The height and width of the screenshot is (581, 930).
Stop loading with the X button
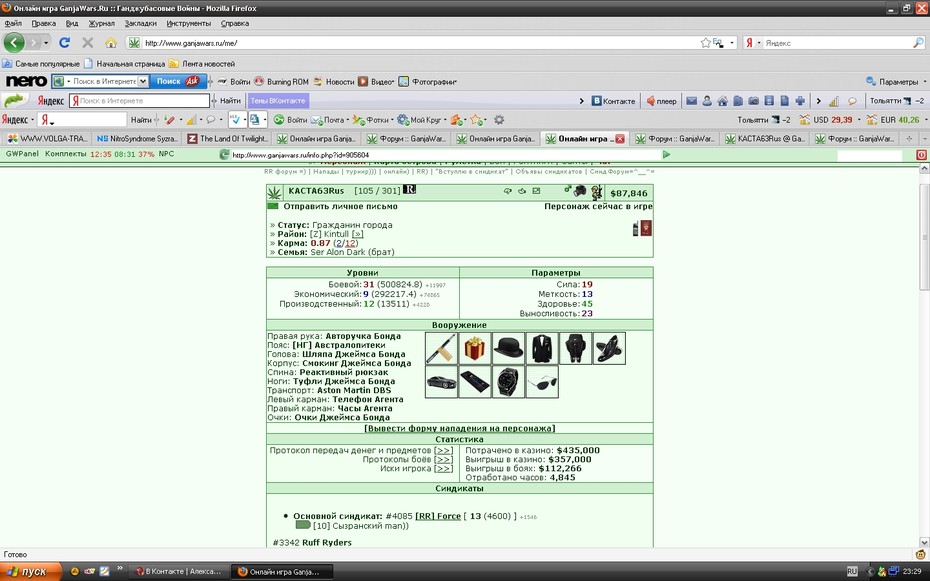click(x=88, y=43)
